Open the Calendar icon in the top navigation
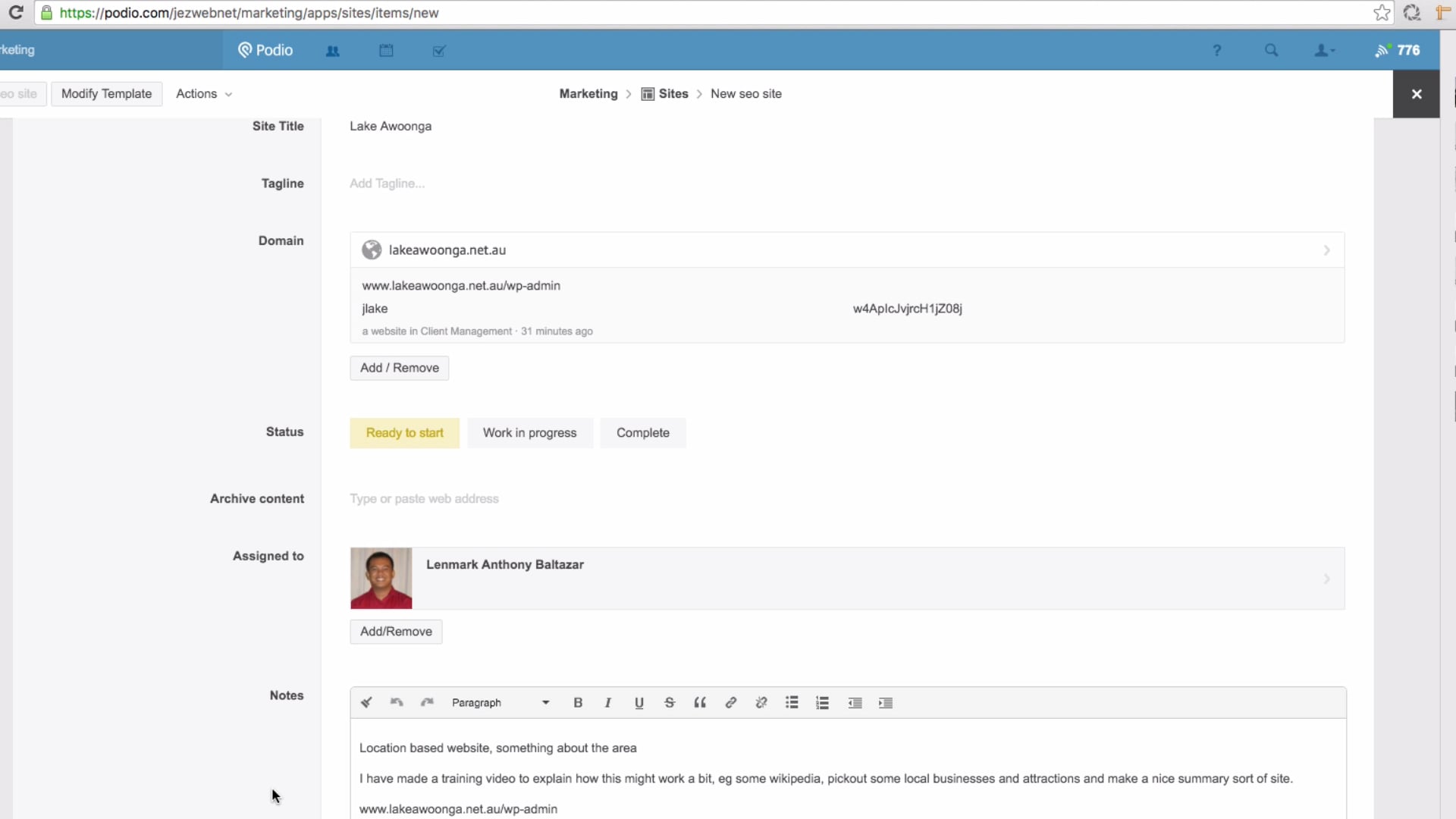Screen dimensions: 1456x819 (x=386, y=50)
